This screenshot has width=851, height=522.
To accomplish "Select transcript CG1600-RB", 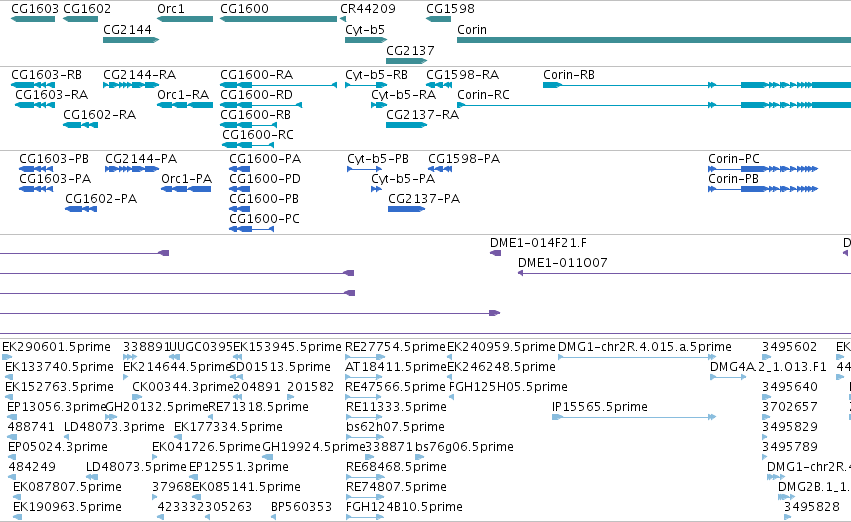I will [248, 125].
